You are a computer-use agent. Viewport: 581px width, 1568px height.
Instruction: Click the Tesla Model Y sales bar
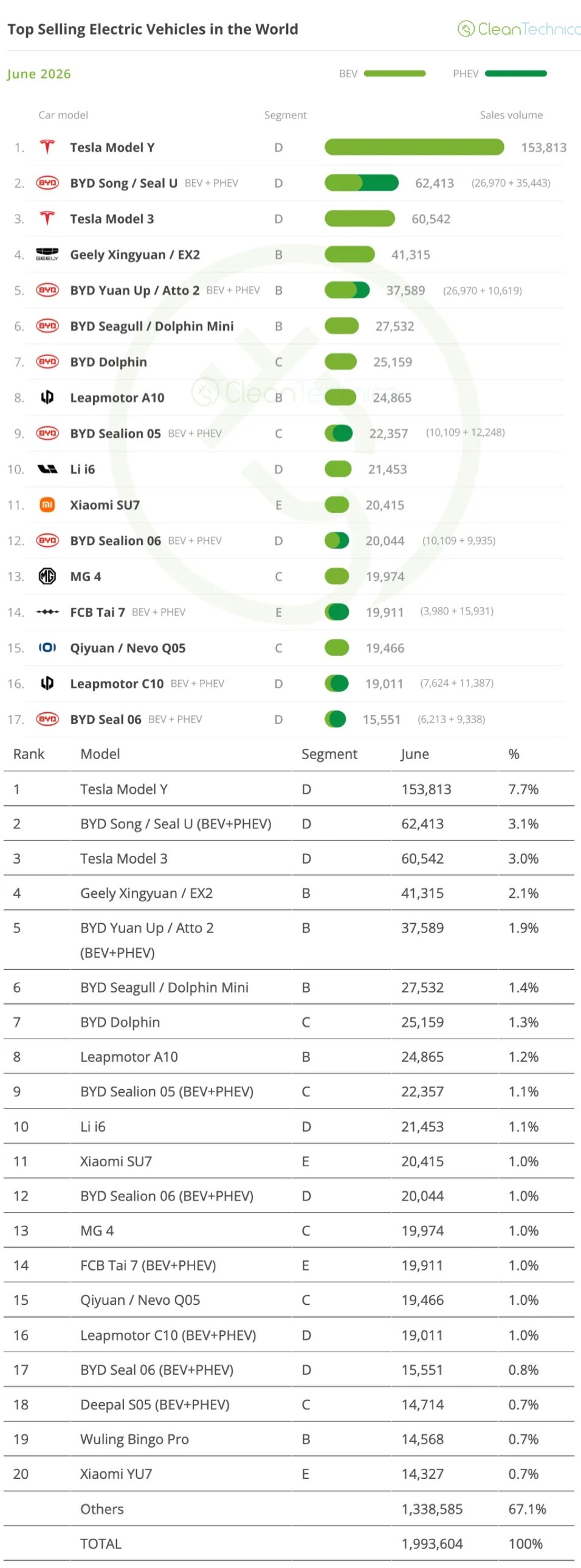point(414,147)
